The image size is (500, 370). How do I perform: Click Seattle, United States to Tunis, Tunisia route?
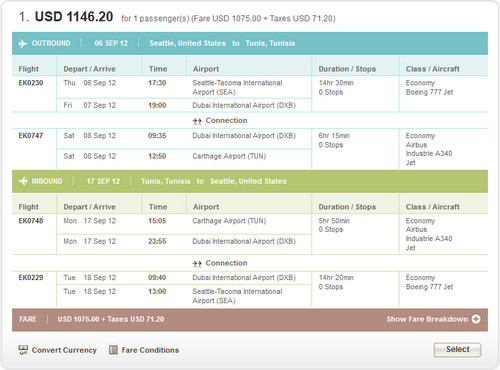click(222, 43)
